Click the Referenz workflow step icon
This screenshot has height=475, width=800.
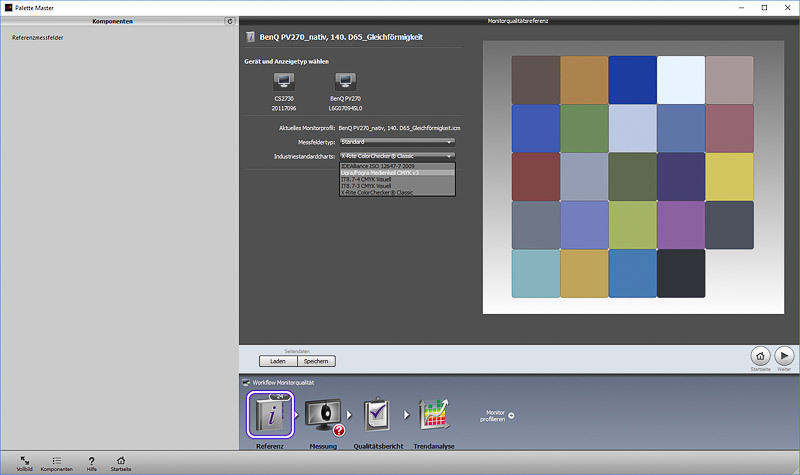[x=269, y=414]
